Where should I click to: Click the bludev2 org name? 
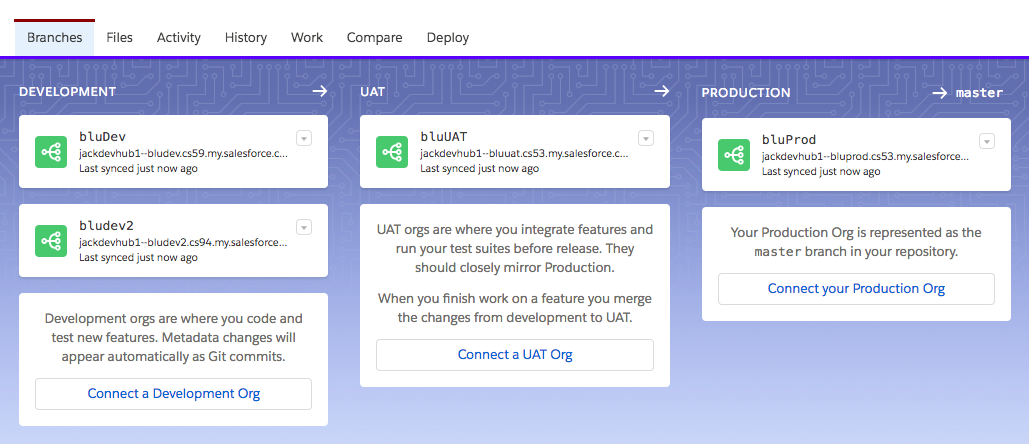106,226
